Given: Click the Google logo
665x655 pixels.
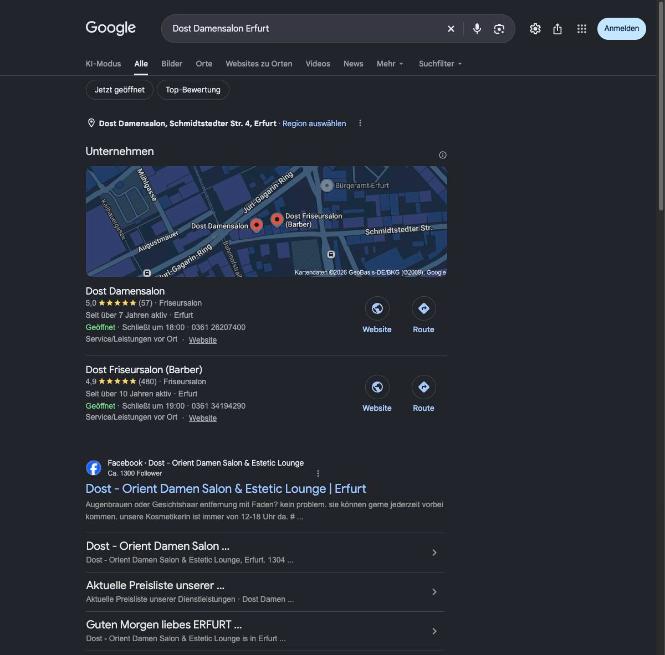Looking at the screenshot, I should tap(110, 28).
